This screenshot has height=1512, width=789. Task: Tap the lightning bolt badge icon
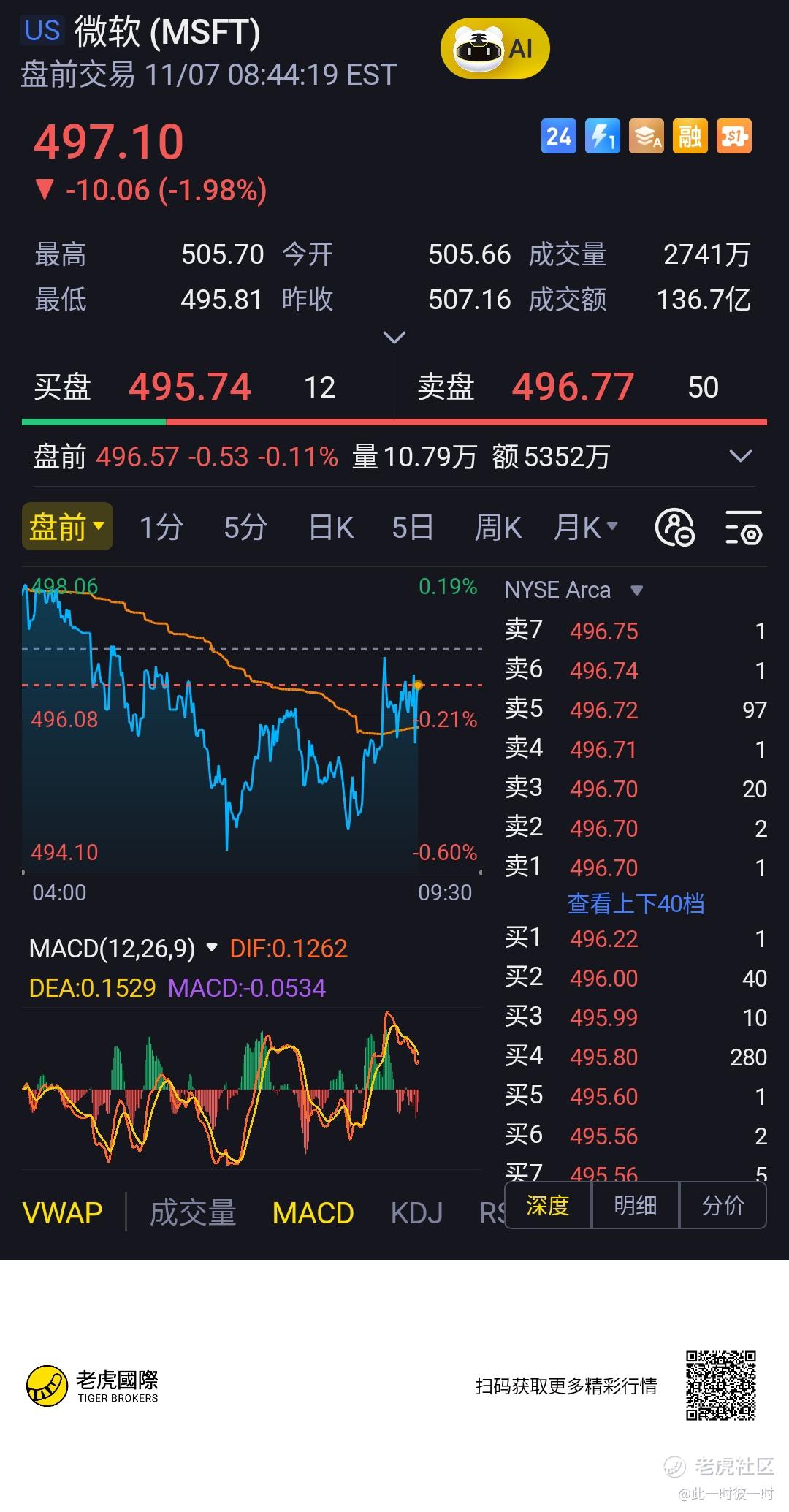pyautogui.click(x=603, y=136)
